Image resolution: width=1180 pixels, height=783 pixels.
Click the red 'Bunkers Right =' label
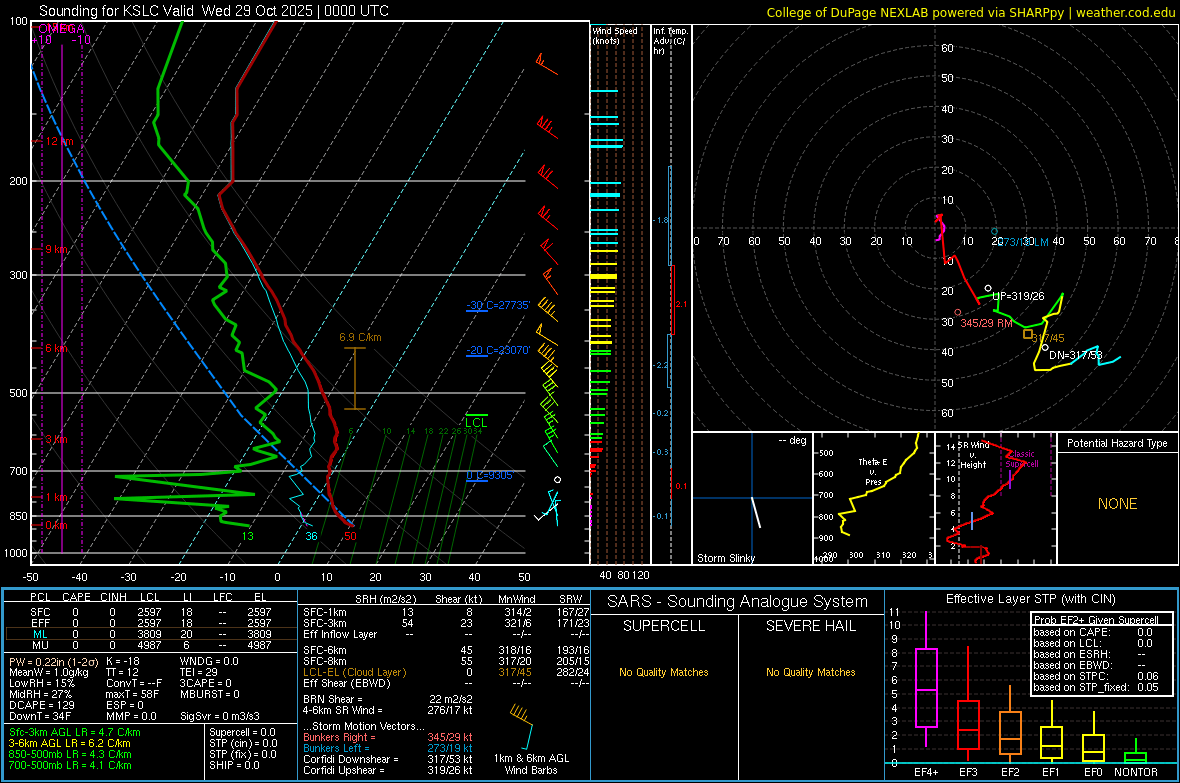[x=339, y=737]
